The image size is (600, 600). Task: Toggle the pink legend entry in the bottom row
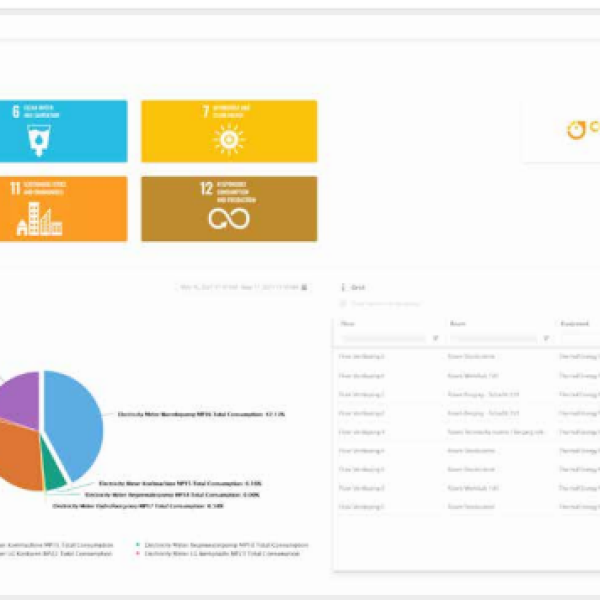138,553
